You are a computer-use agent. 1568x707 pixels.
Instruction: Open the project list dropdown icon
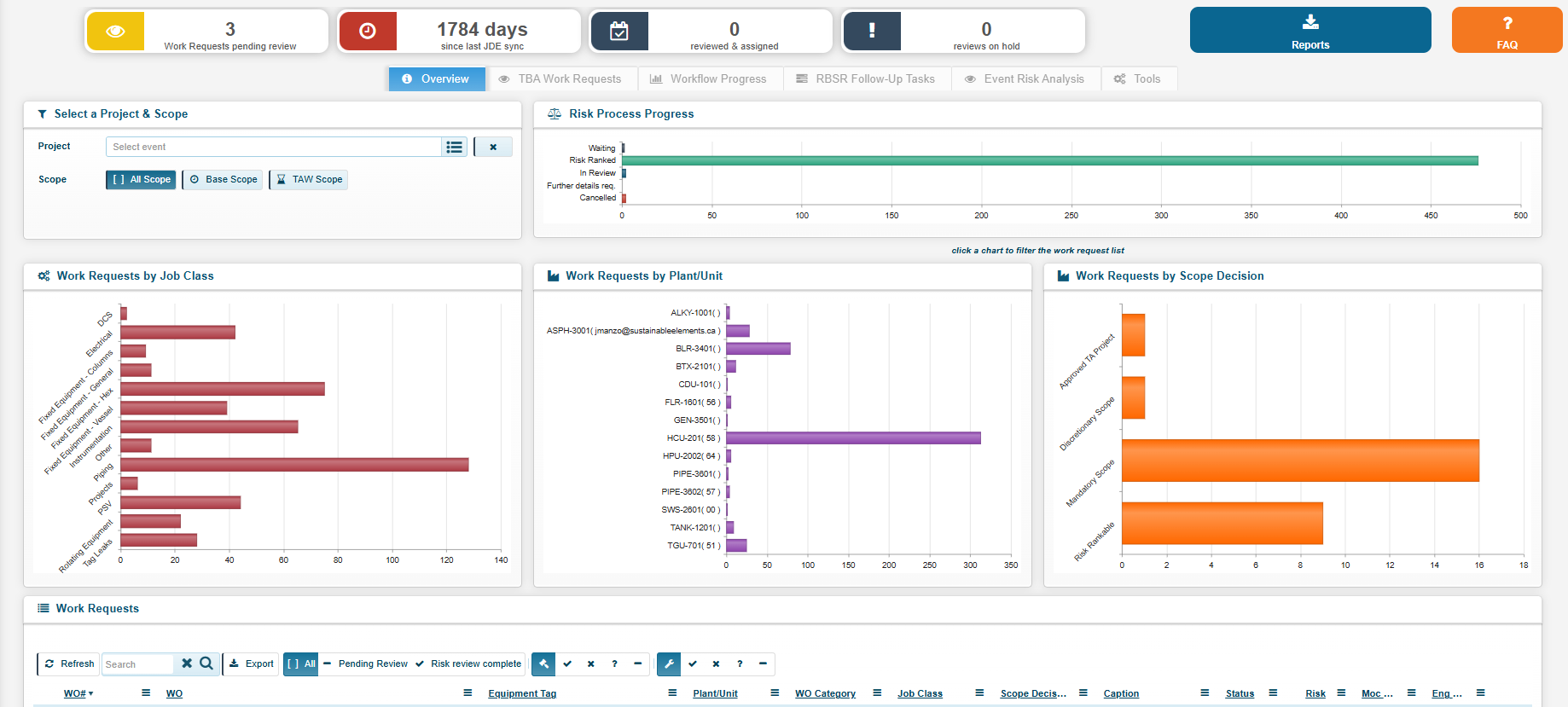click(455, 147)
